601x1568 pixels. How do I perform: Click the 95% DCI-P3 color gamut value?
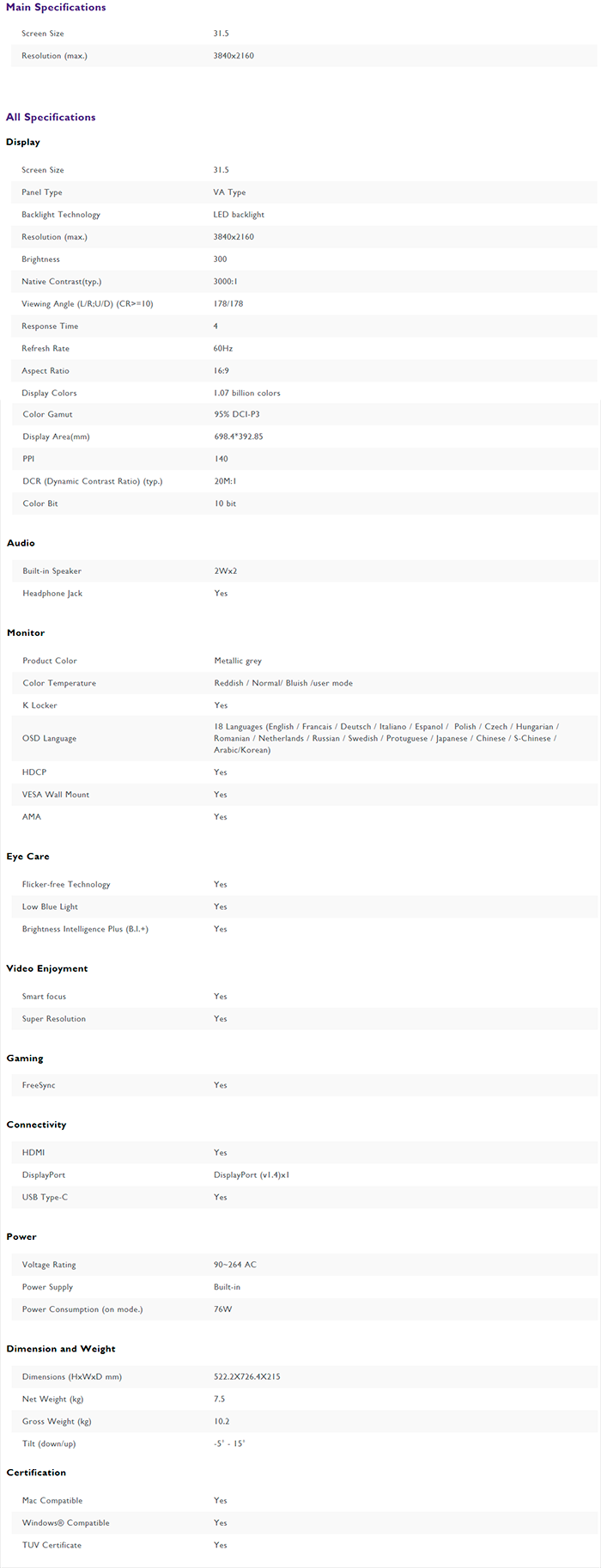pos(237,415)
